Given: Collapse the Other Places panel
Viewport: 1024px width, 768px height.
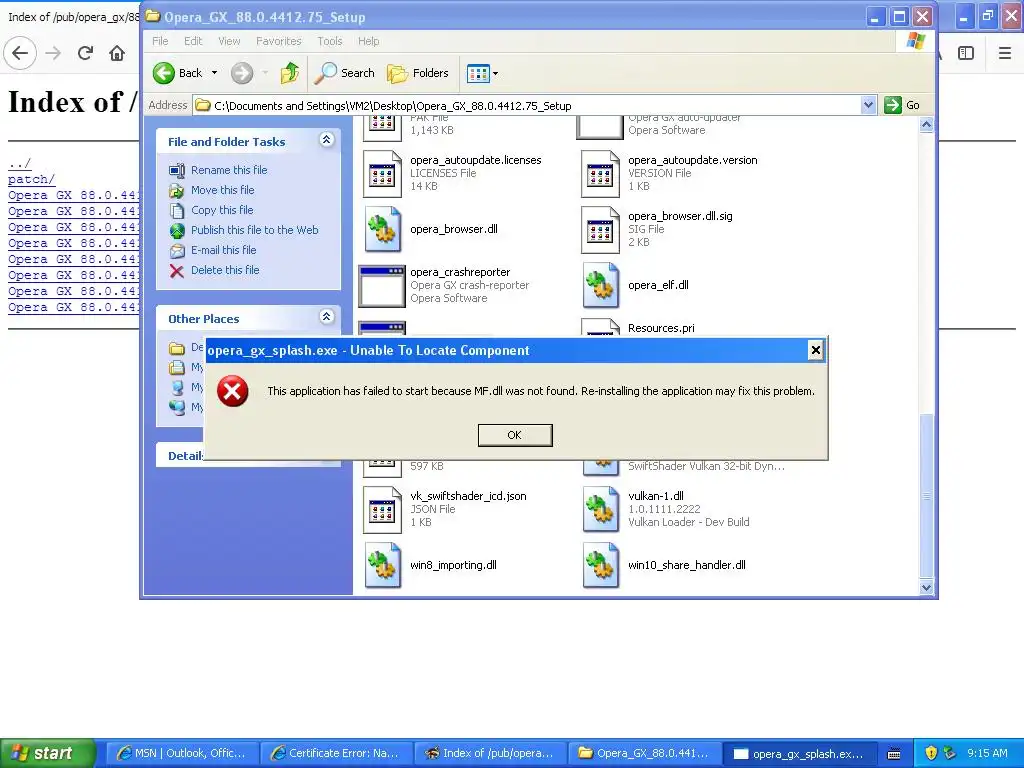Looking at the screenshot, I should click(327, 317).
